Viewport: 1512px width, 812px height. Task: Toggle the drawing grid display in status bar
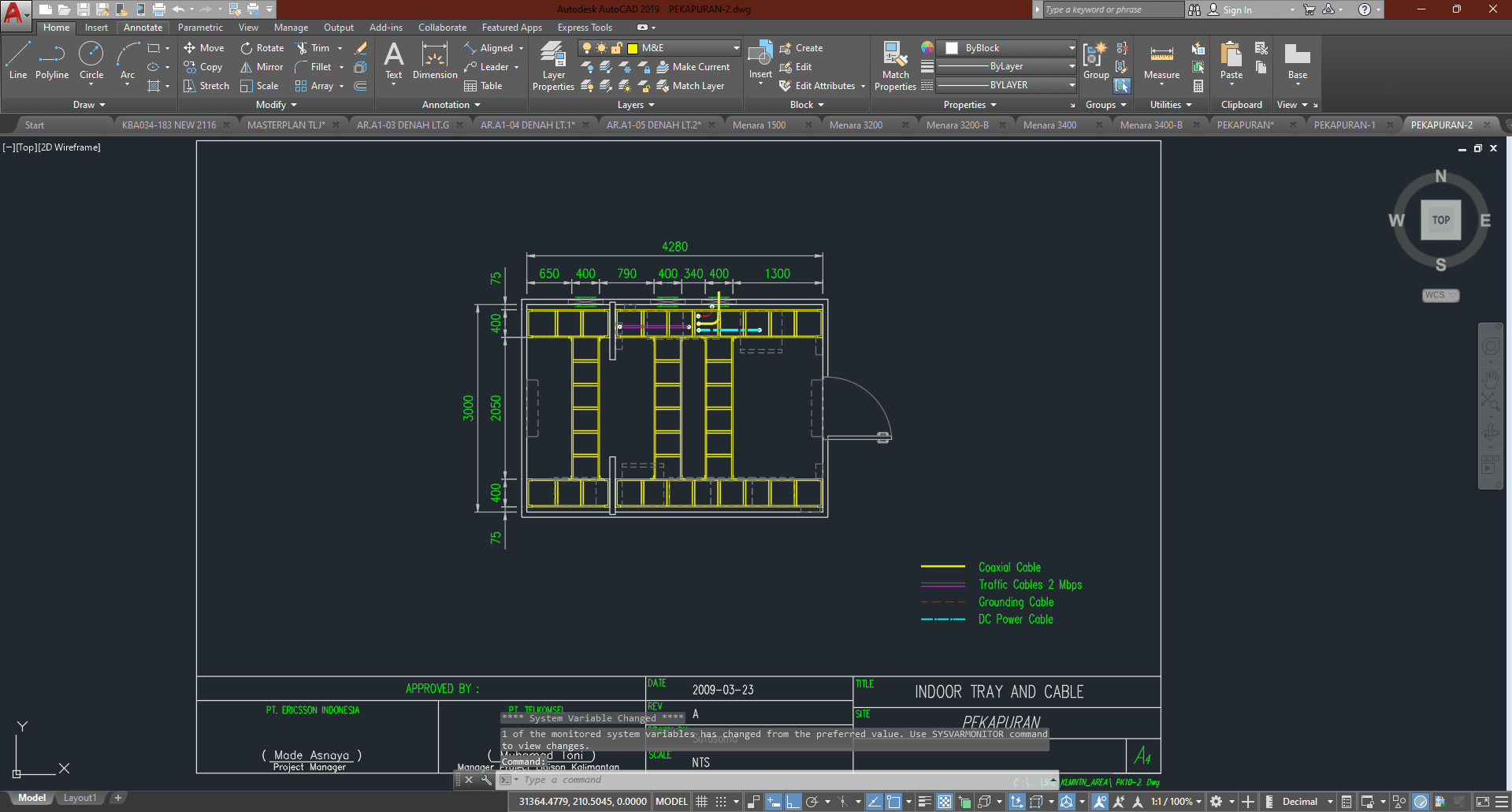[x=701, y=802]
